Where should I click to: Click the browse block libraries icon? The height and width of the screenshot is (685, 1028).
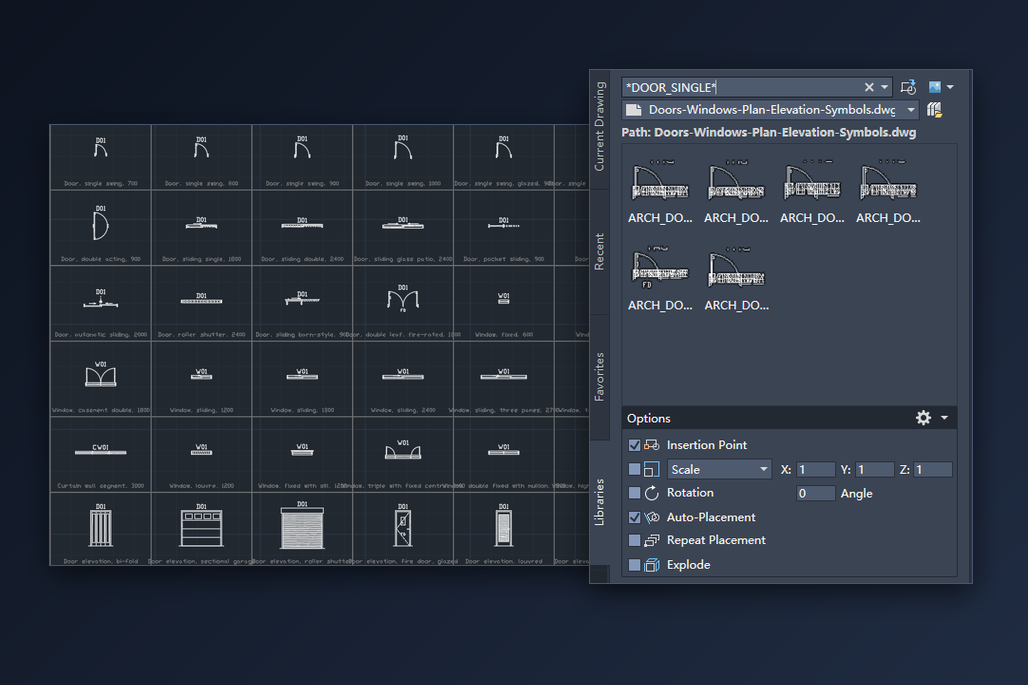point(934,110)
